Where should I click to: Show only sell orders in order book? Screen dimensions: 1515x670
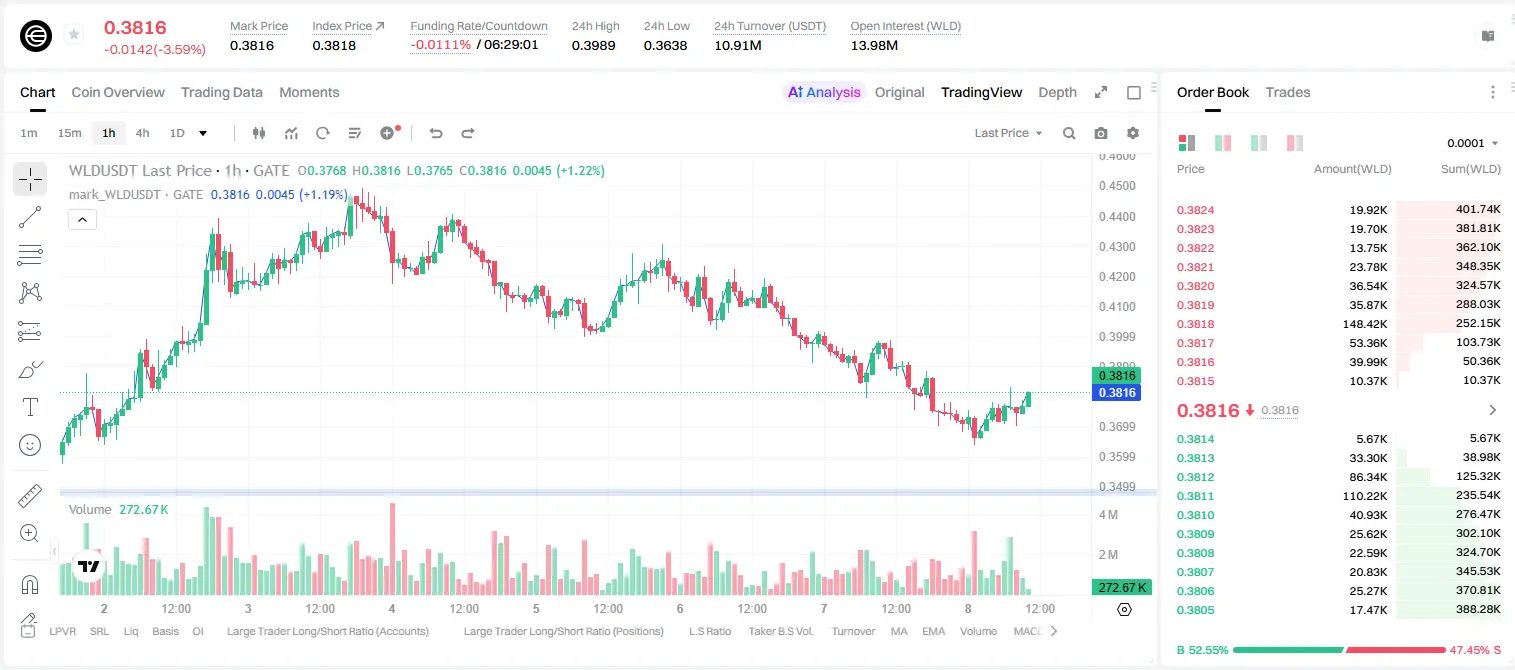(x=1295, y=143)
